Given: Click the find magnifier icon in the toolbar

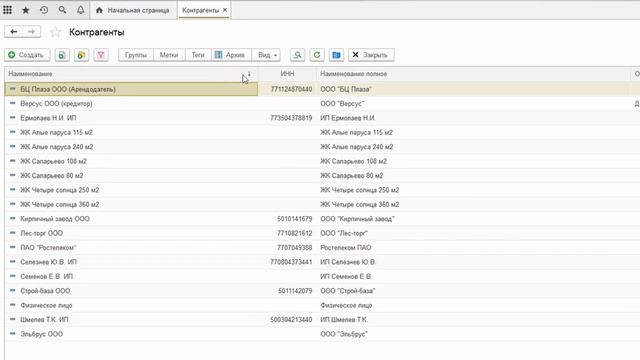Looking at the screenshot, I should click(298, 55).
